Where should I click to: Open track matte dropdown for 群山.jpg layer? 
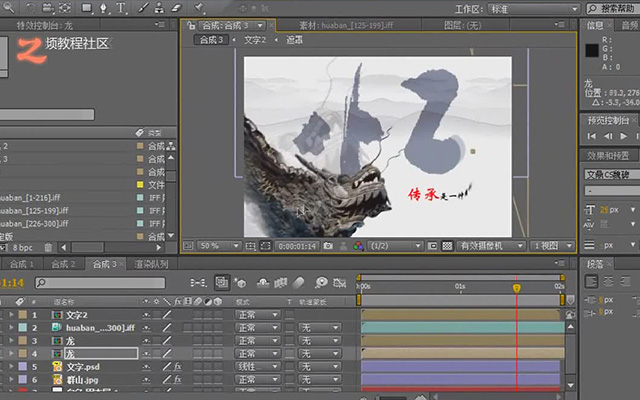[x=320, y=380]
